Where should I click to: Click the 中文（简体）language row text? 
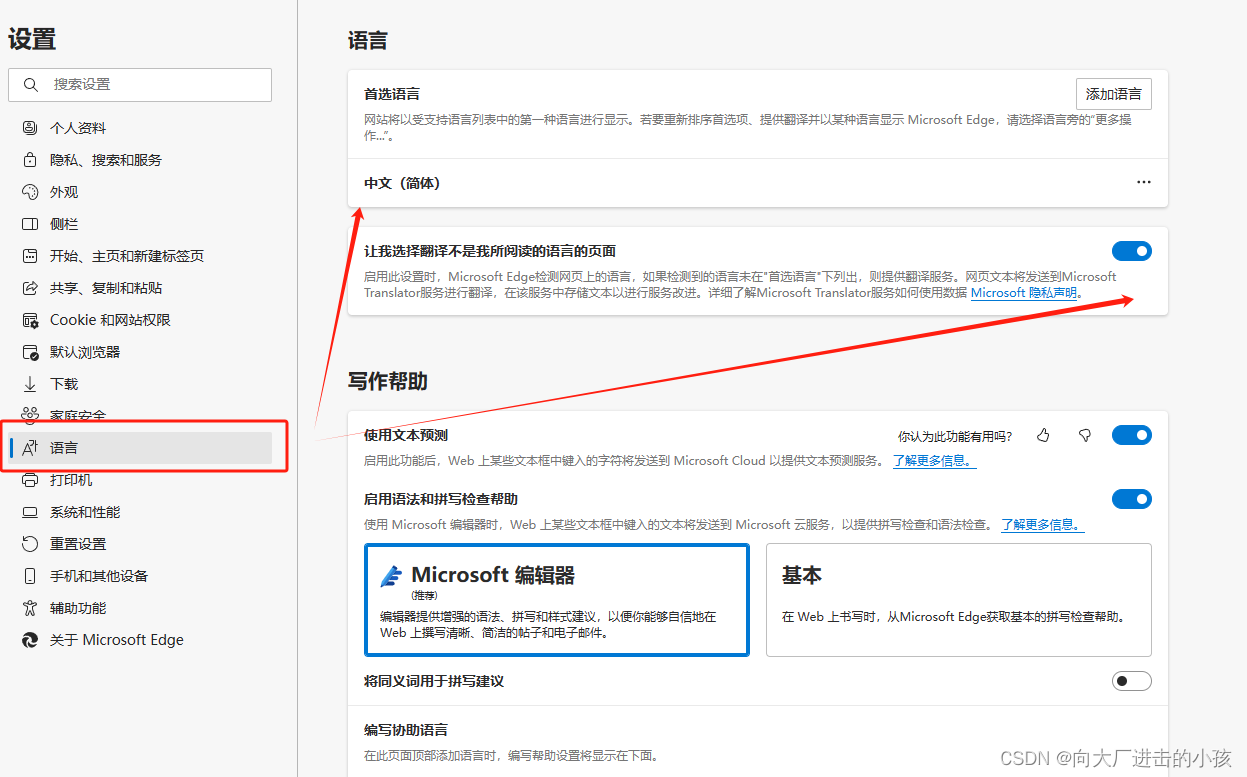(402, 183)
